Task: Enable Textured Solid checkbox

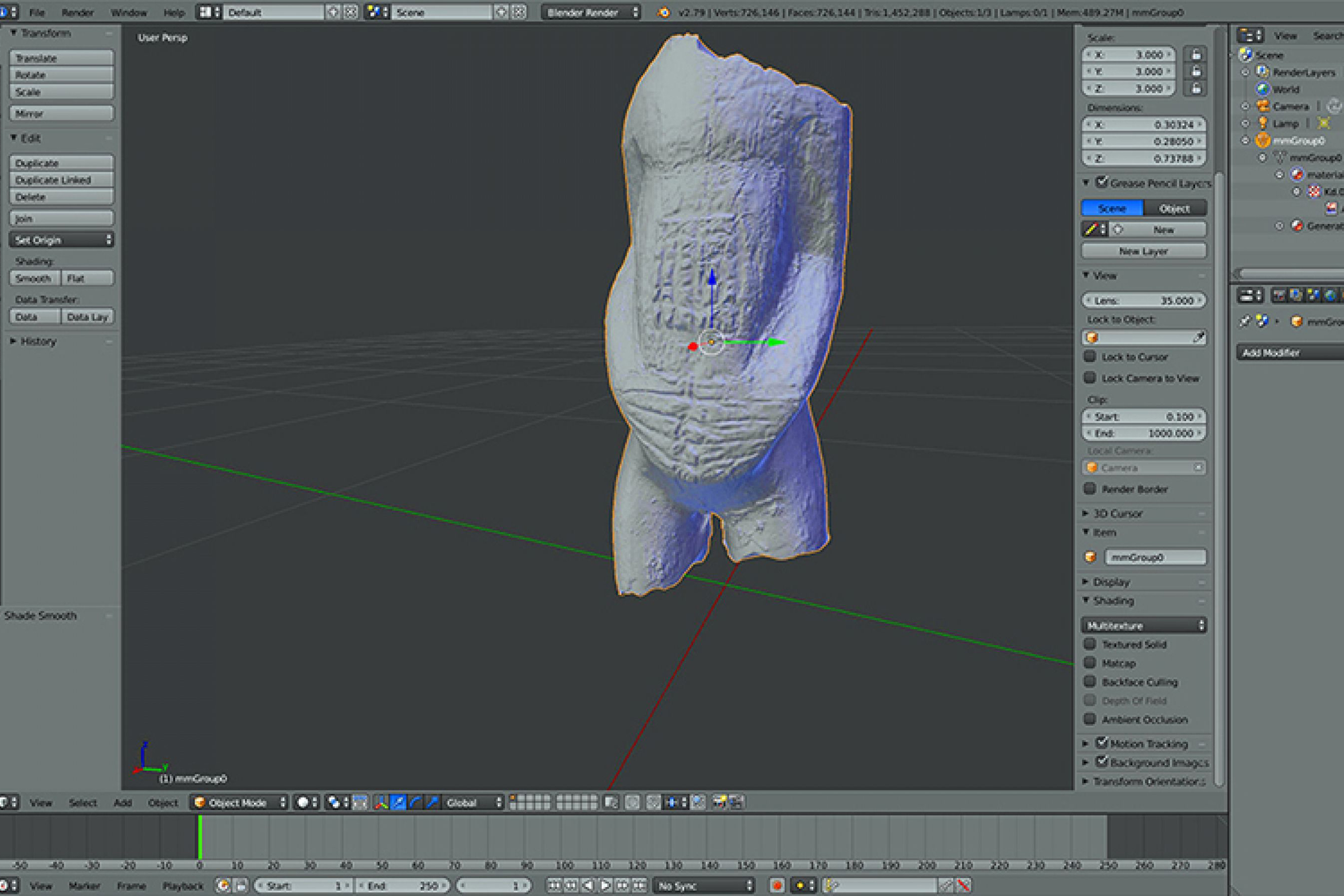Action: click(1090, 644)
